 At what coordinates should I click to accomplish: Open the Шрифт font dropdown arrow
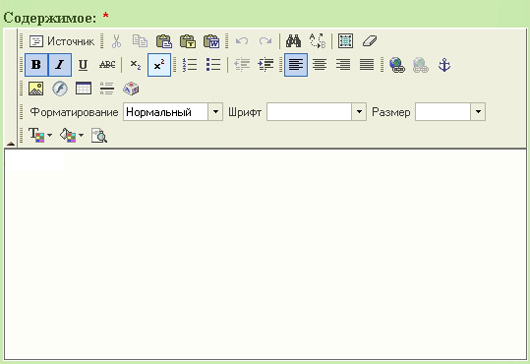tap(359, 112)
